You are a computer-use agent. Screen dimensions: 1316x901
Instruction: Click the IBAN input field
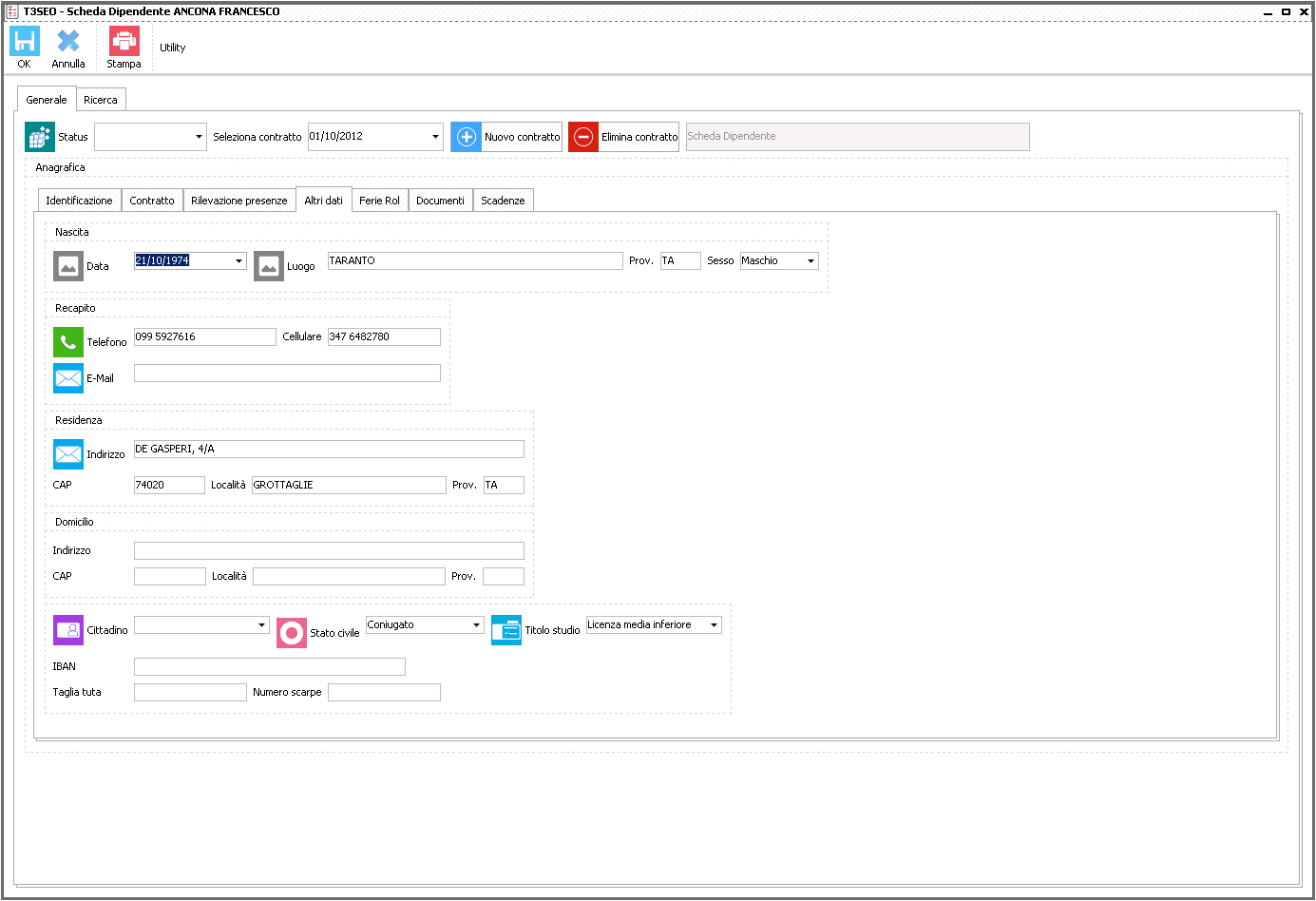point(270,666)
